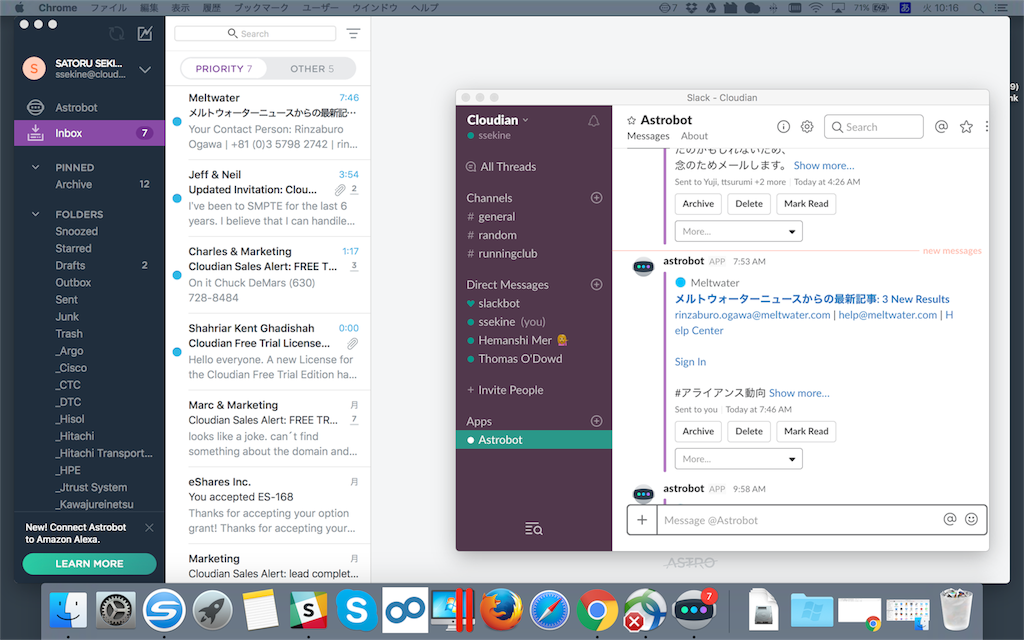The height and width of the screenshot is (640, 1024).
Task: Start a direct message with the plus icon
Action: 596,285
